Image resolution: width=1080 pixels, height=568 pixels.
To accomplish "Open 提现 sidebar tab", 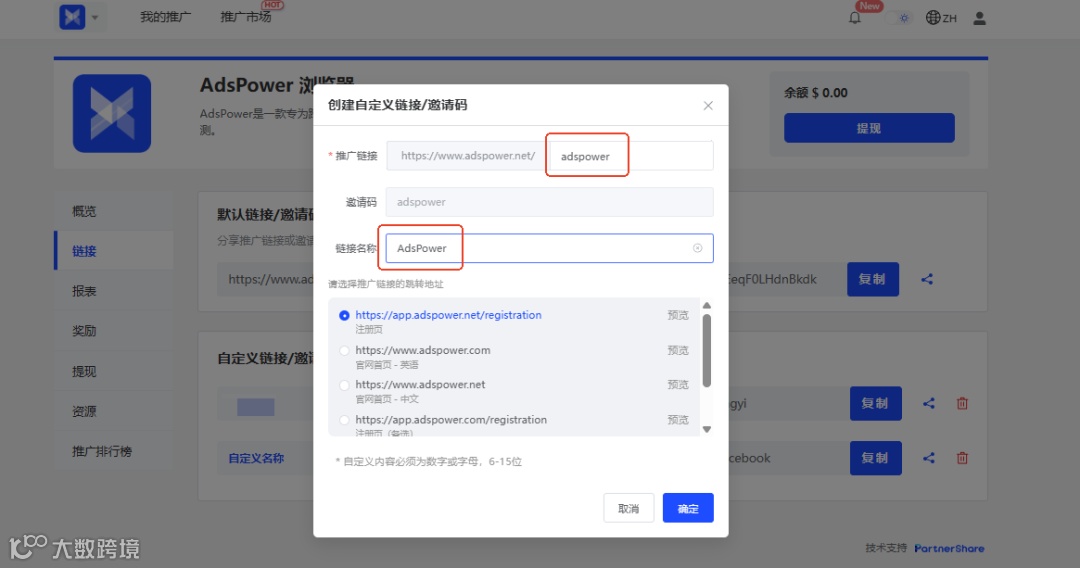I will 114,371.
